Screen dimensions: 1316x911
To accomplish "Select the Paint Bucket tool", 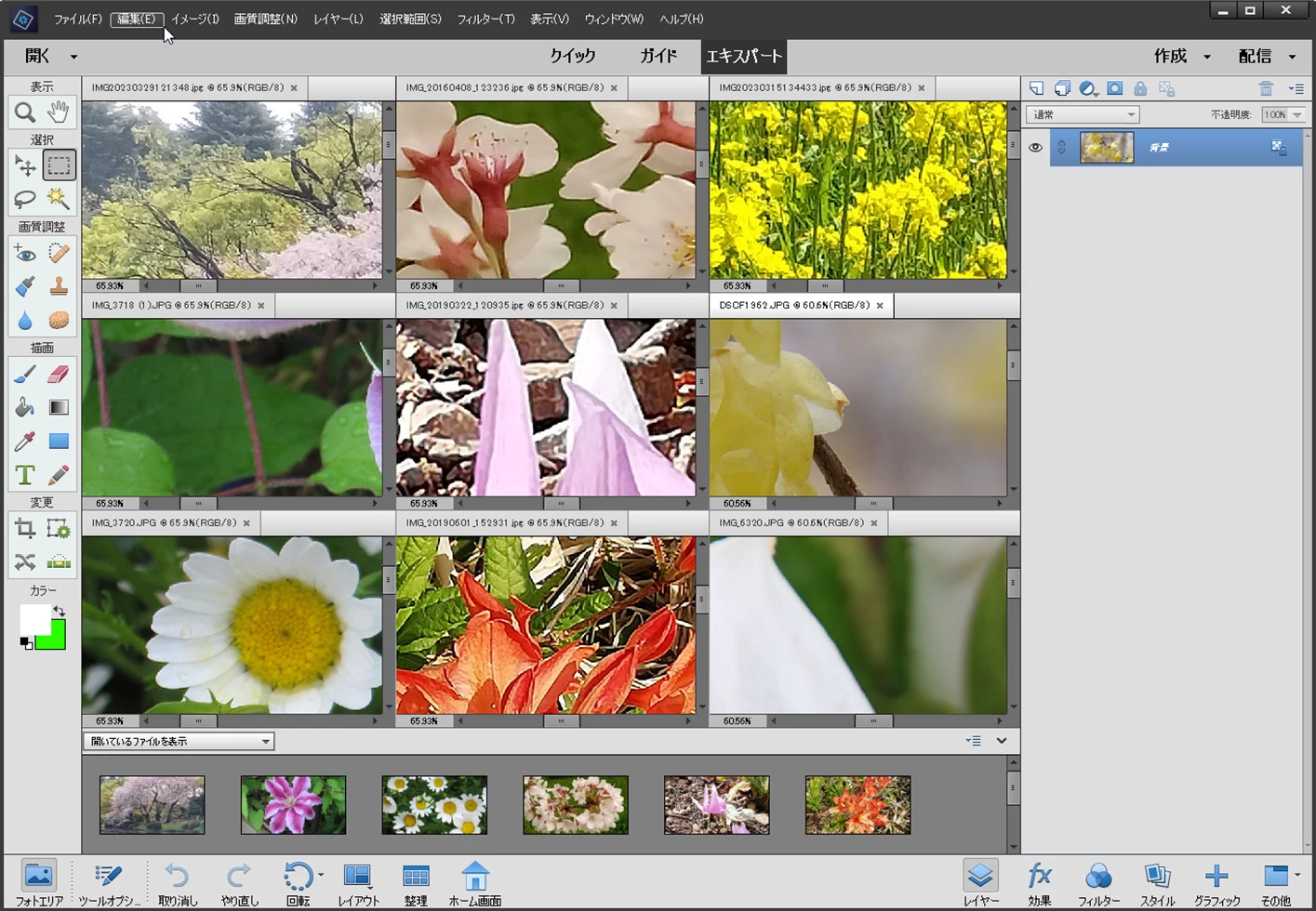I will (x=25, y=407).
